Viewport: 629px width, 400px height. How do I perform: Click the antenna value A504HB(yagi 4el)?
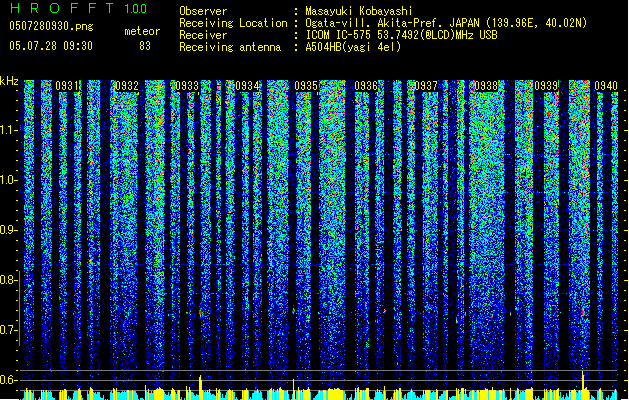[353, 47]
